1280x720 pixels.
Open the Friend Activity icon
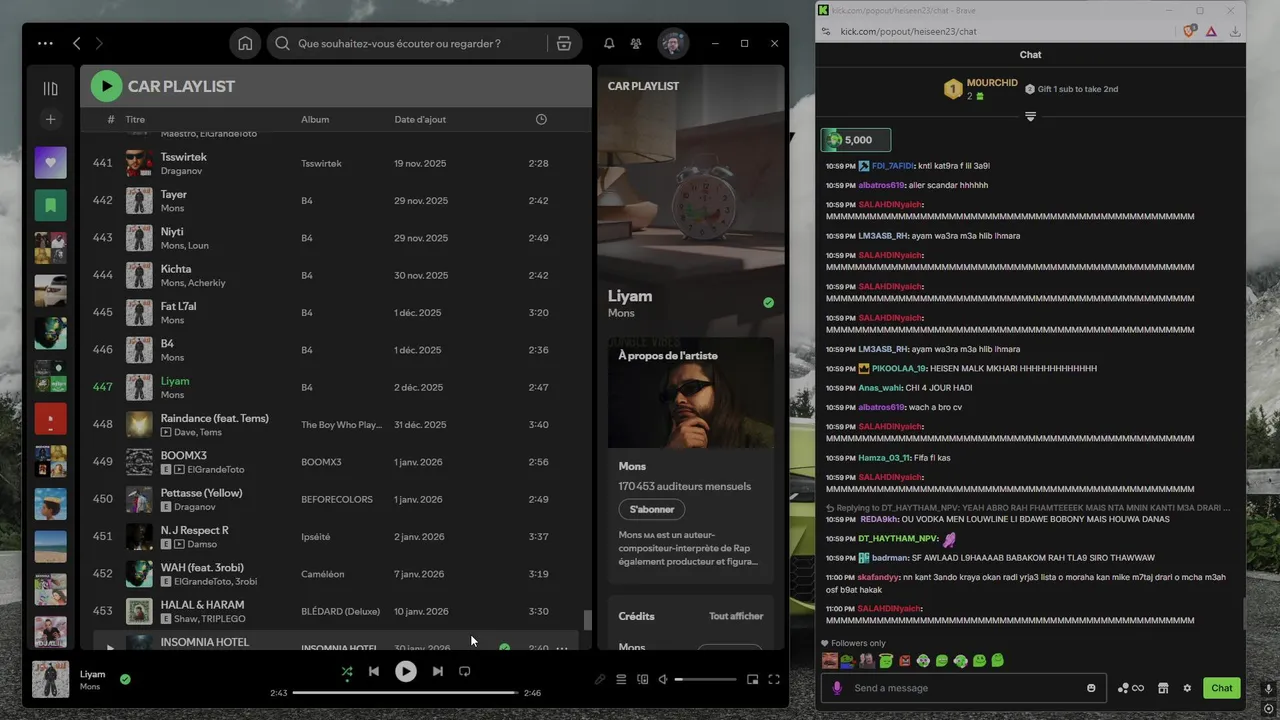[636, 44]
